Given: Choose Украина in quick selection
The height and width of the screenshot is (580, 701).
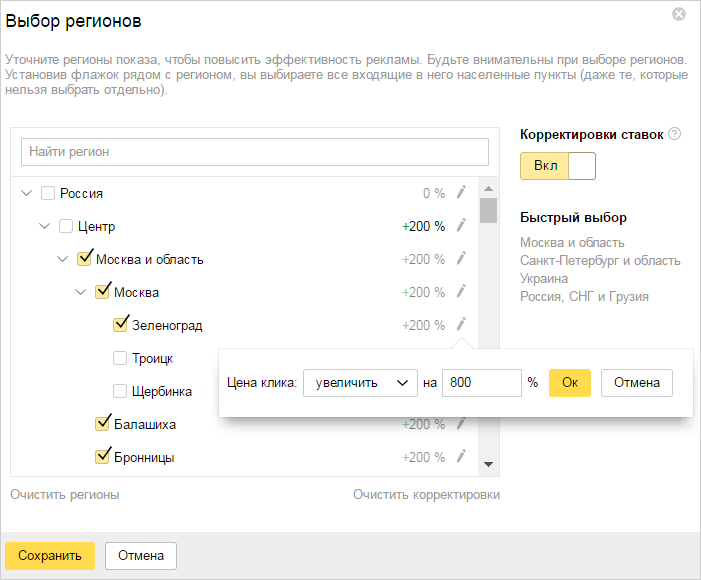Looking at the screenshot, I should [544, 278].
